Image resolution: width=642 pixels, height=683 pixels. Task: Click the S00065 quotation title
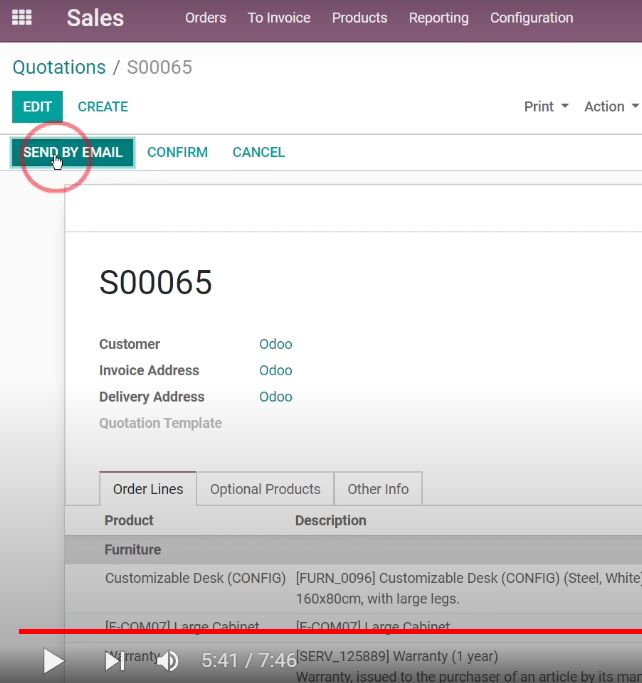156,282
